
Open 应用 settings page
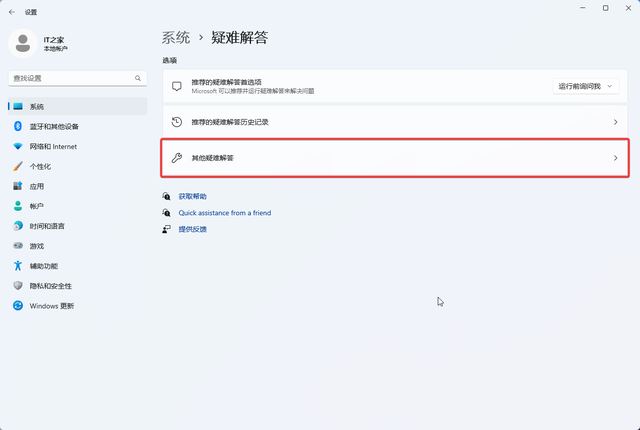[x=78, y=186]
